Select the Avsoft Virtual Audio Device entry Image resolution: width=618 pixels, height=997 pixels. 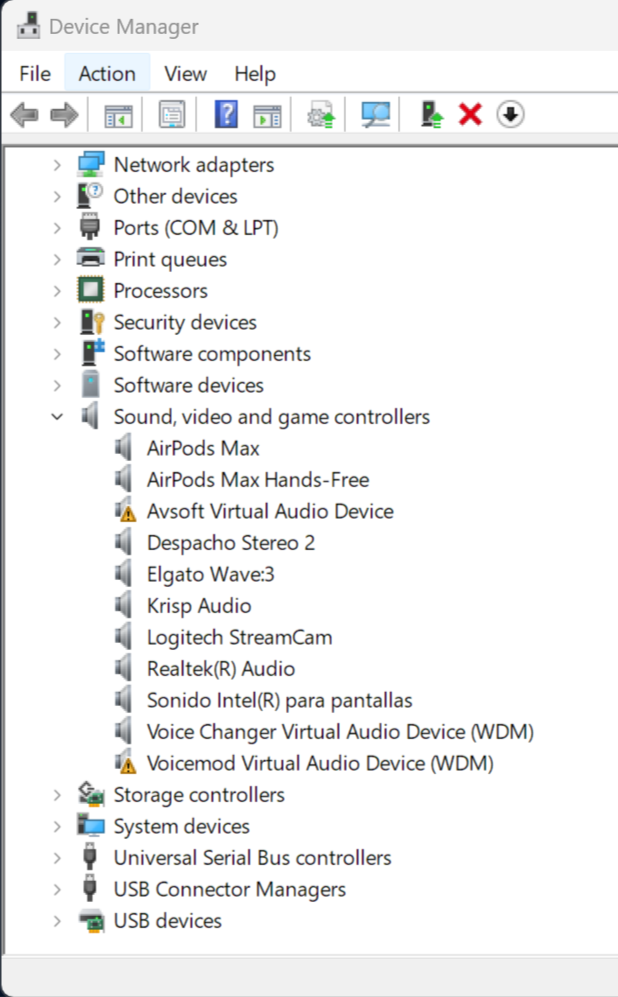pos(270,511)
